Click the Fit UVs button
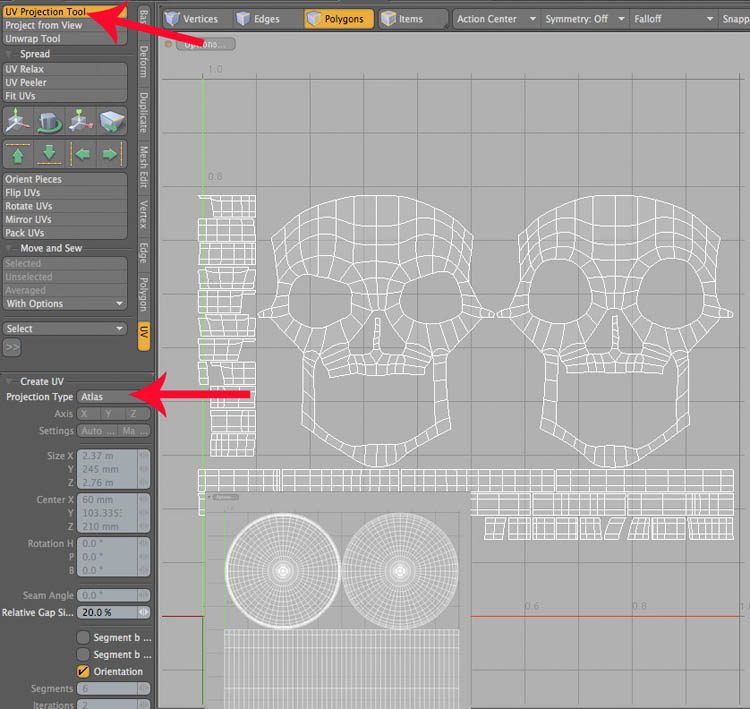The width and height of the screenshot is (750, 709). 65,96
